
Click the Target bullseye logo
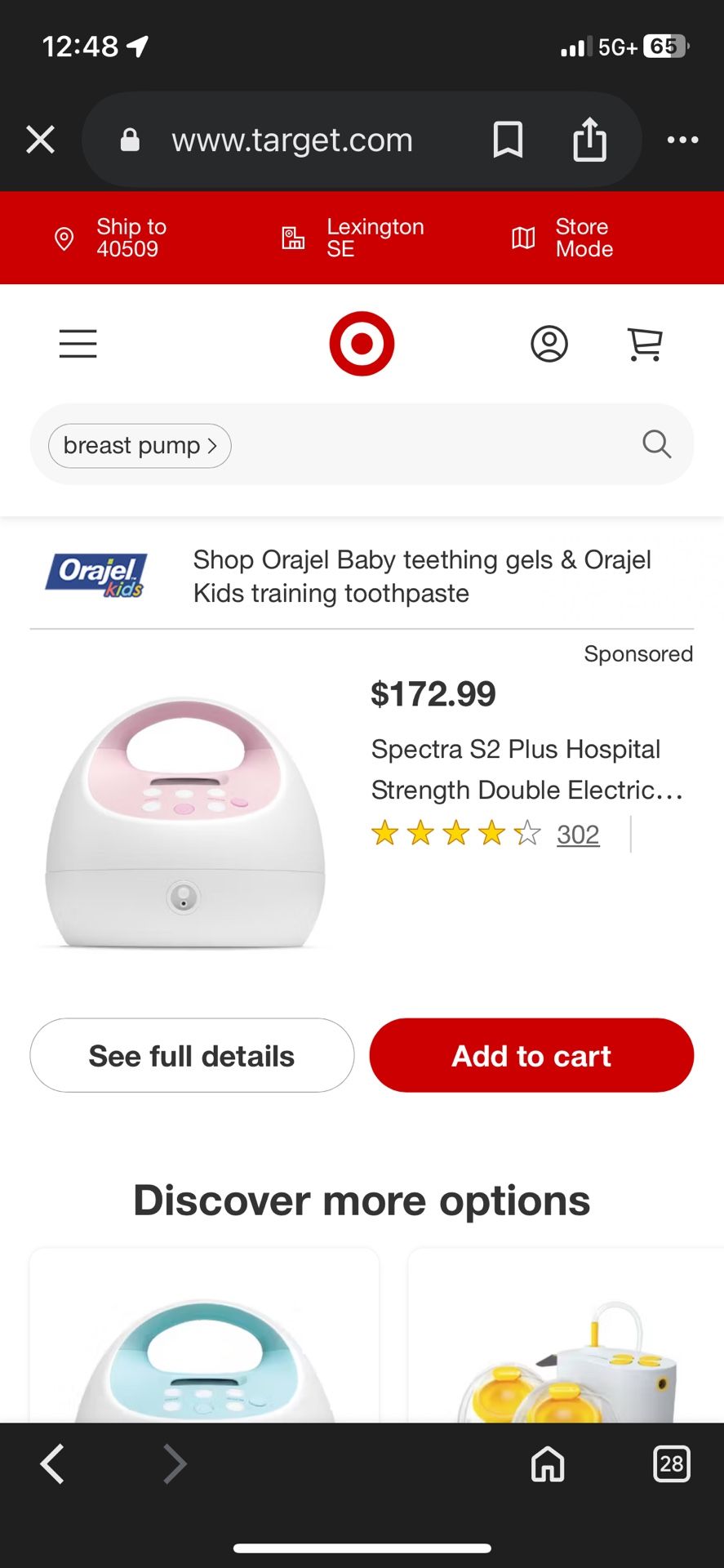362,343
